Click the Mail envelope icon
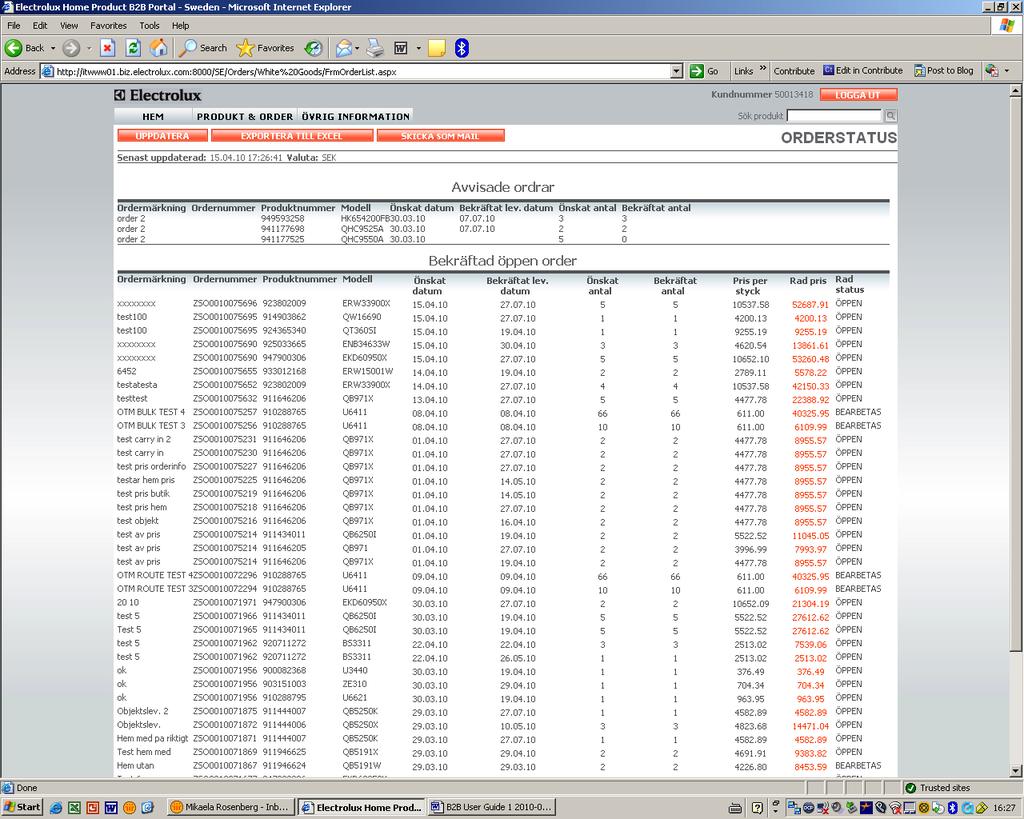The height and width of the screenshot is (819, 1024). point(344,48)
